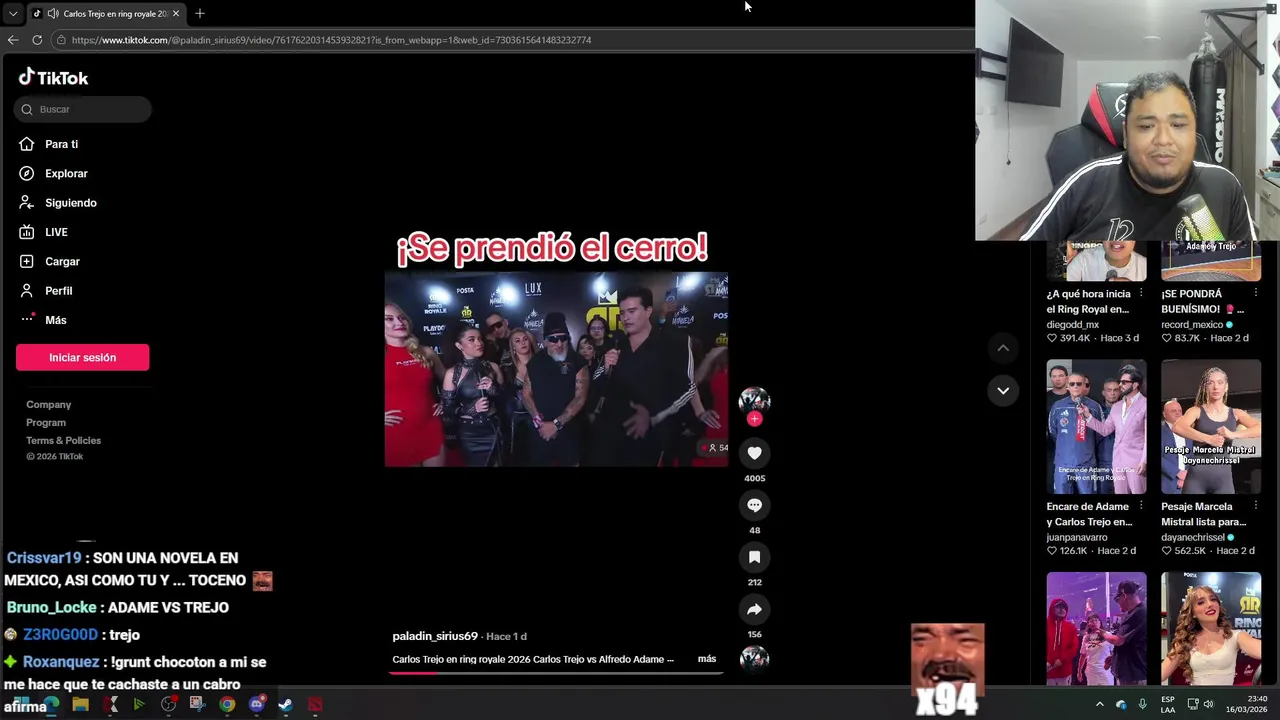Open the volume speaker icon in system tray

coord(1208,704)
